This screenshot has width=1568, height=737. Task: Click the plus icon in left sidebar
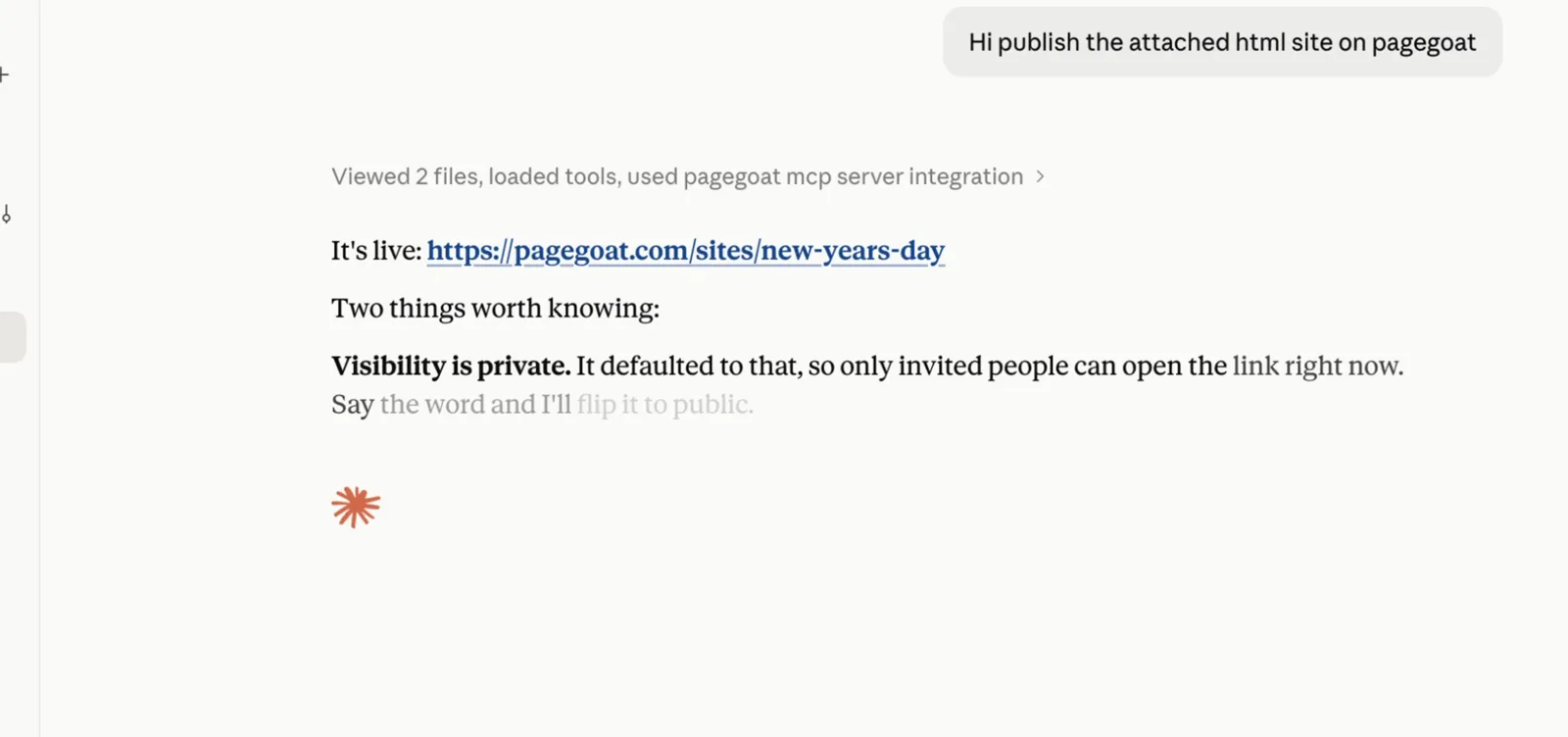coord(5,74)
